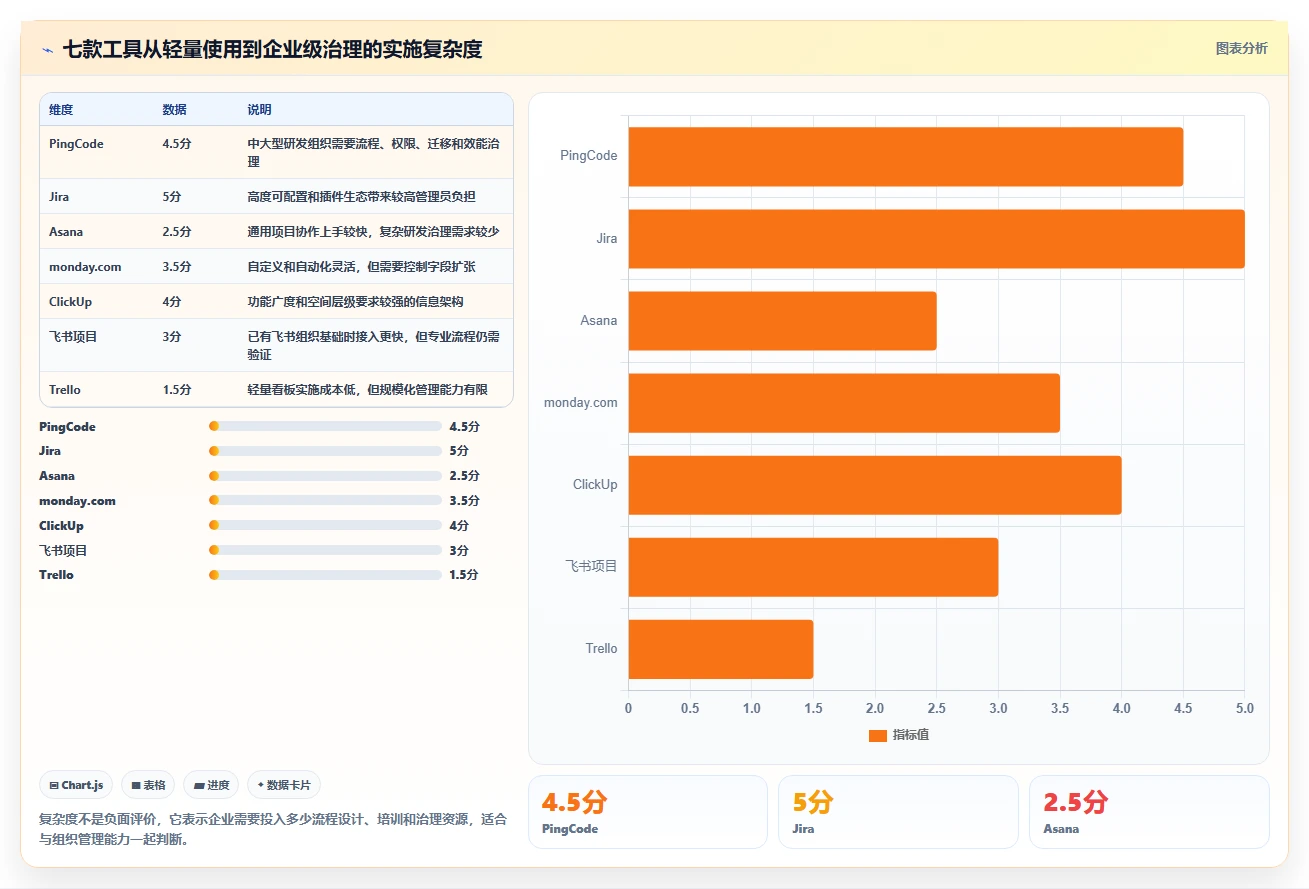1309x889 pixels.
Task: Click the PingCode bar in chart
Action: [905, 156]
